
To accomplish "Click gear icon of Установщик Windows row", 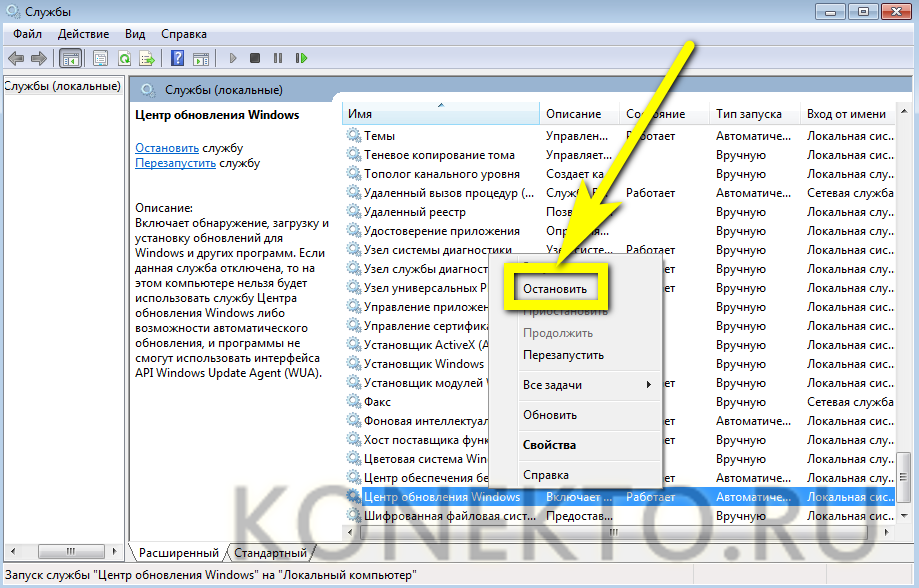I will tap(353, 363).
